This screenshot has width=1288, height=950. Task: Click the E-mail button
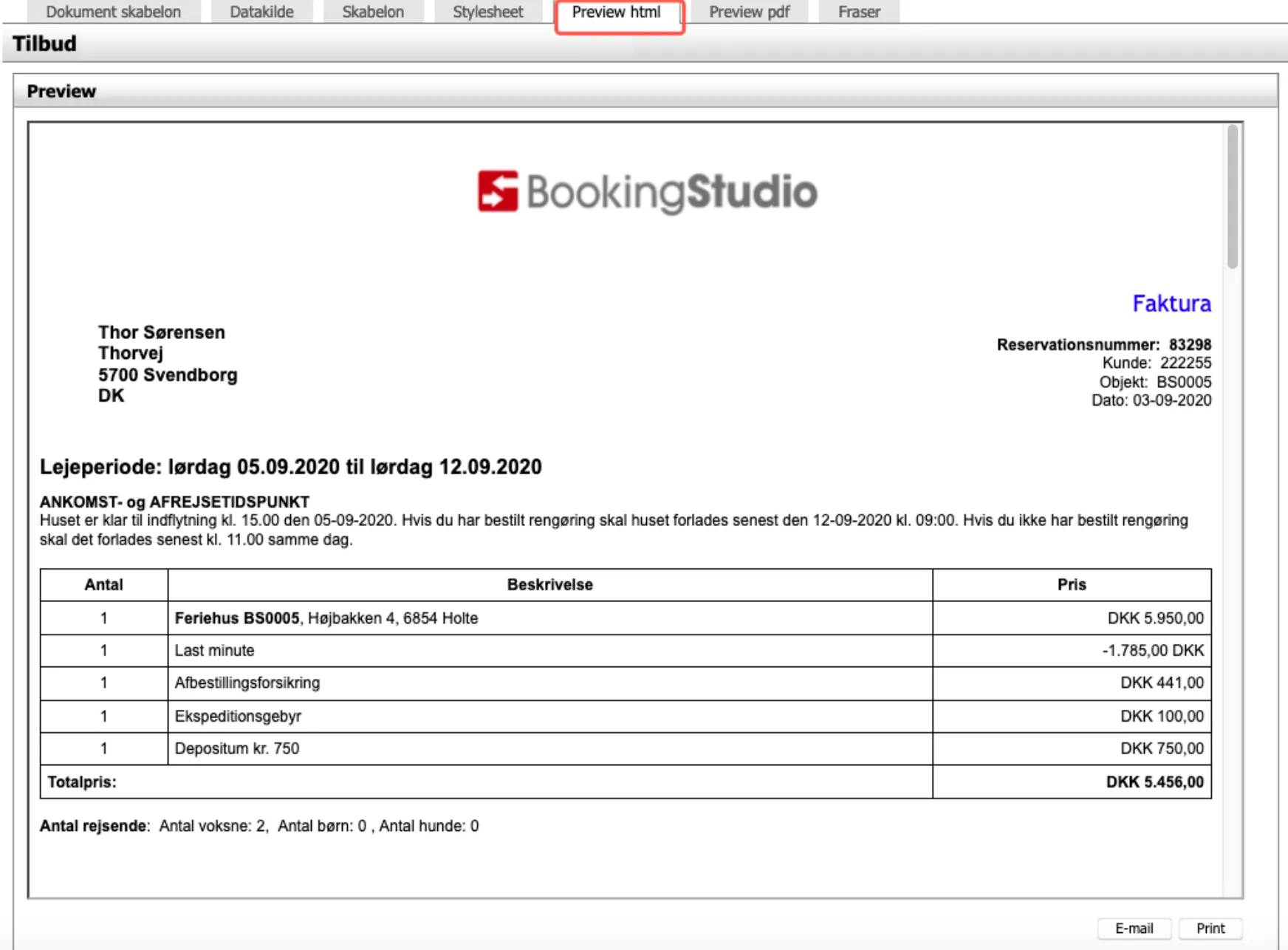(x=1134, y=928)
